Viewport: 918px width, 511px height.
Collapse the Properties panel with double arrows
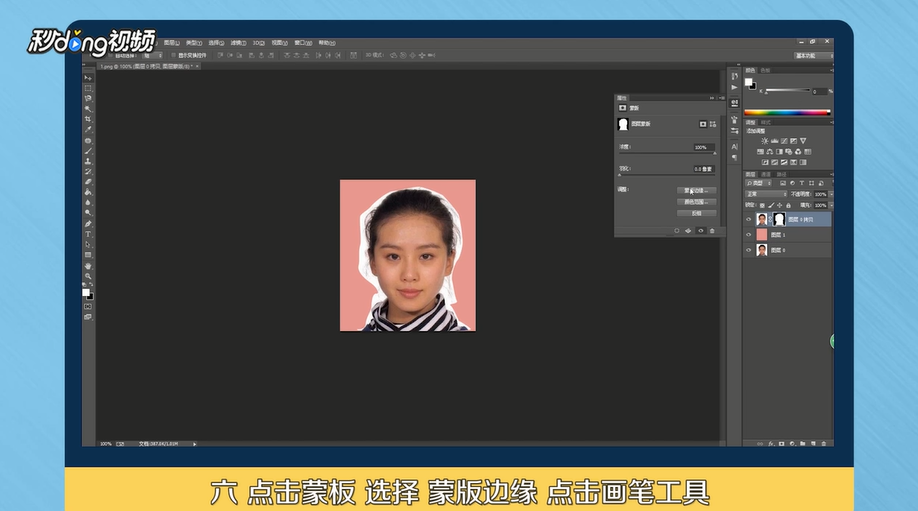pos(712,98)
